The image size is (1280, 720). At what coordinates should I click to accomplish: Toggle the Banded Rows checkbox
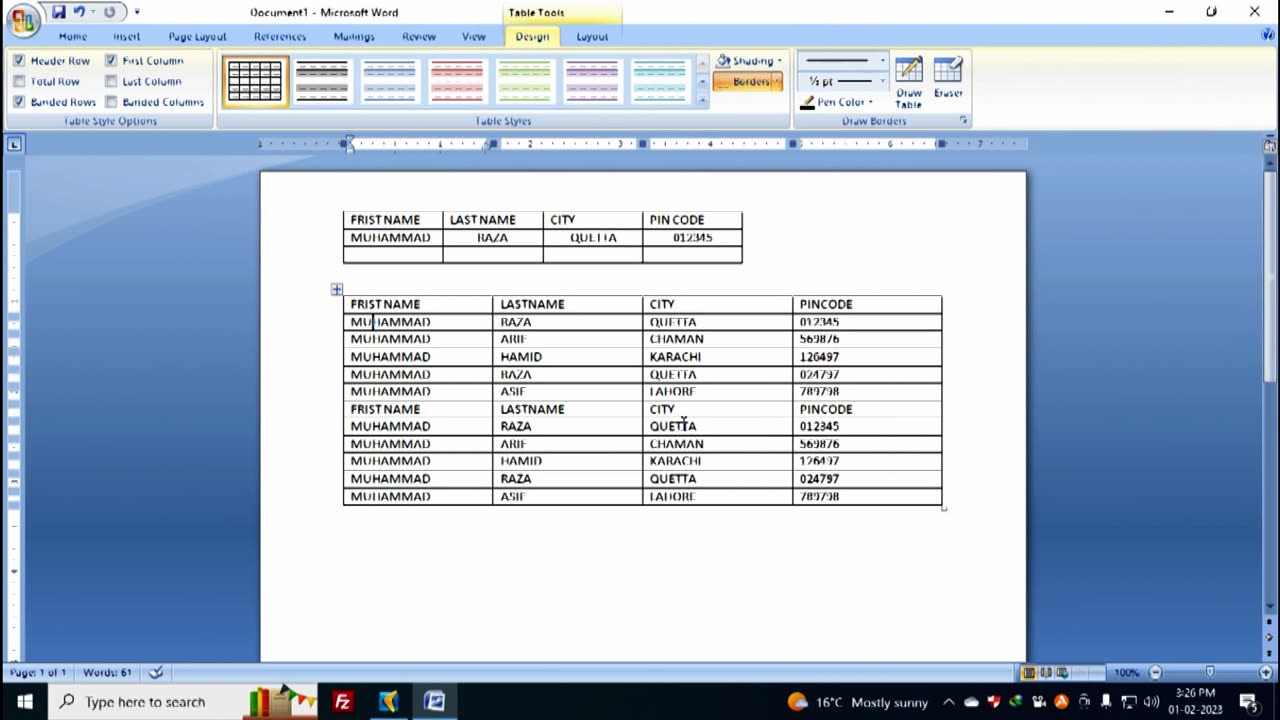click(19, 102)
